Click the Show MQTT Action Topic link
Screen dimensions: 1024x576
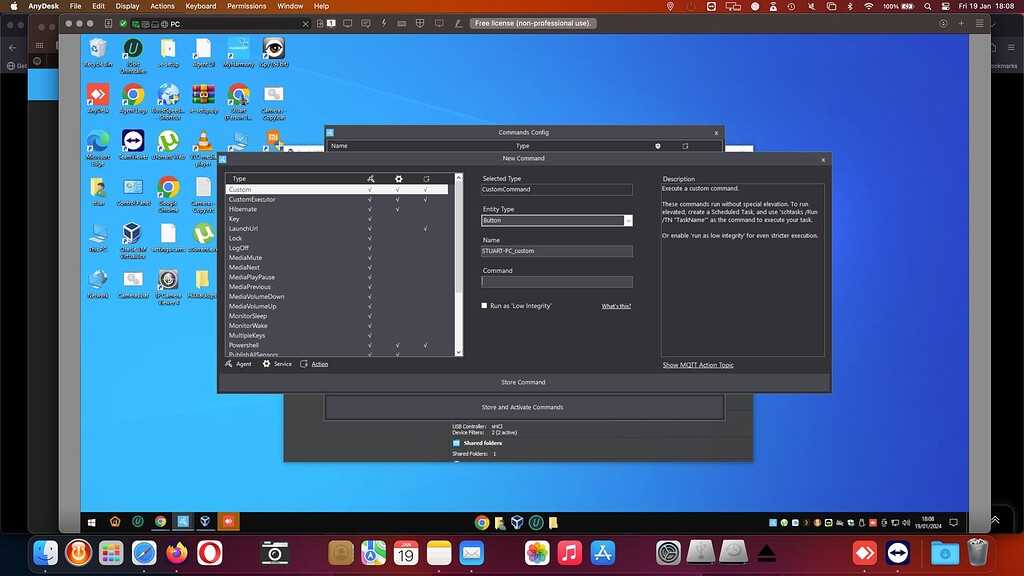tap(697, 364)
